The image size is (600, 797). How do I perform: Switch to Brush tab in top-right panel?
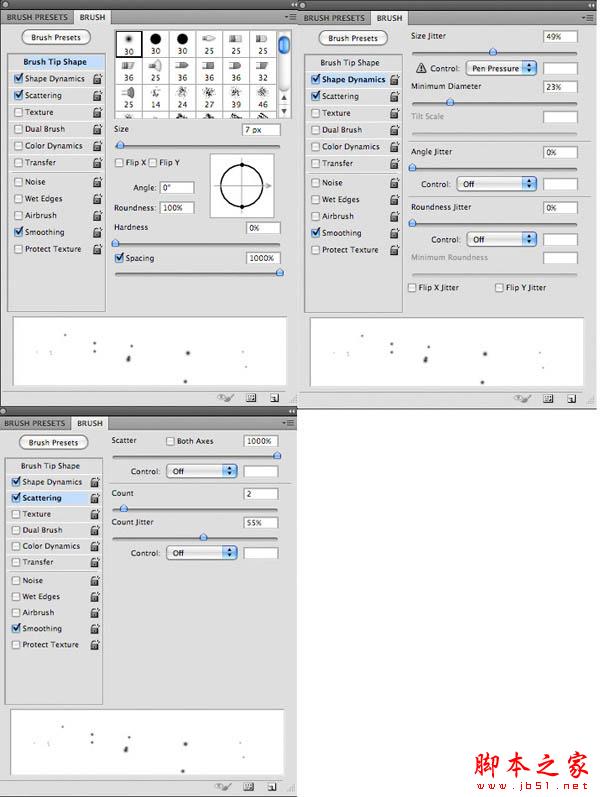[x=389, y=18]
